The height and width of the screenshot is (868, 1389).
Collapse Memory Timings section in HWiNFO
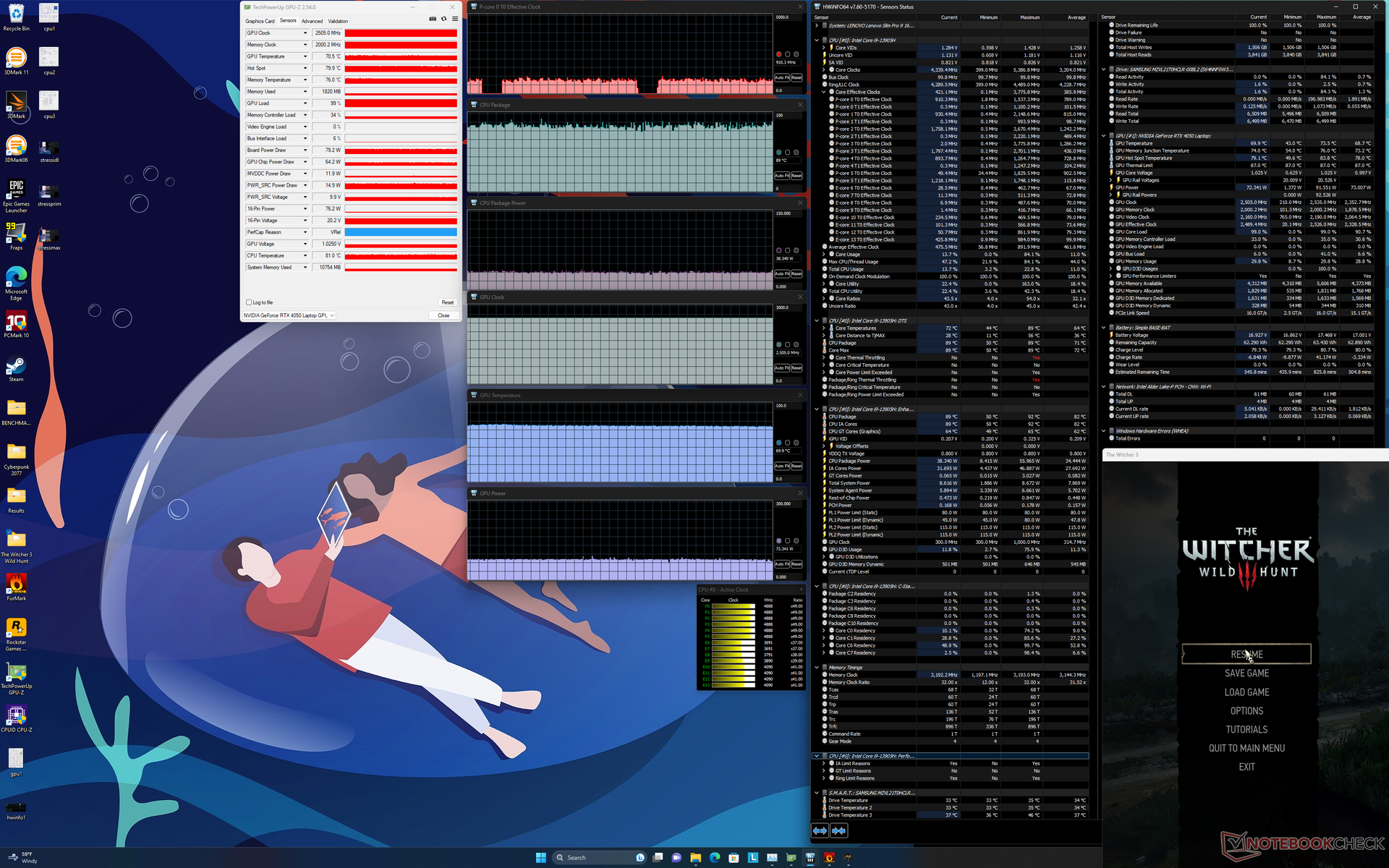817,668
